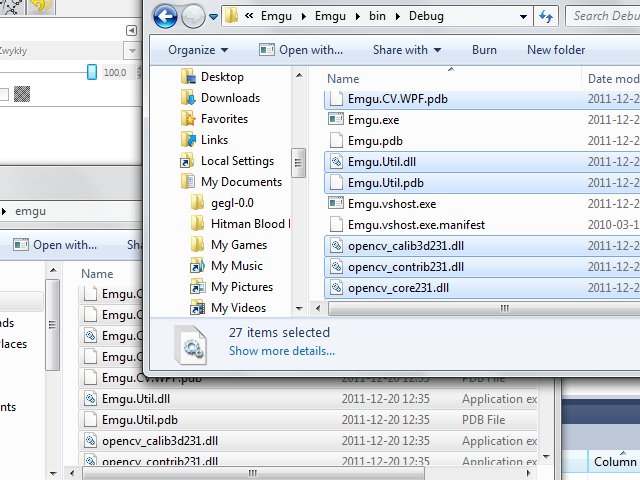Open the recent pages dropdown arrow
Screen dimensions: 640x480
pyautogui.click(x=213, y=17)
